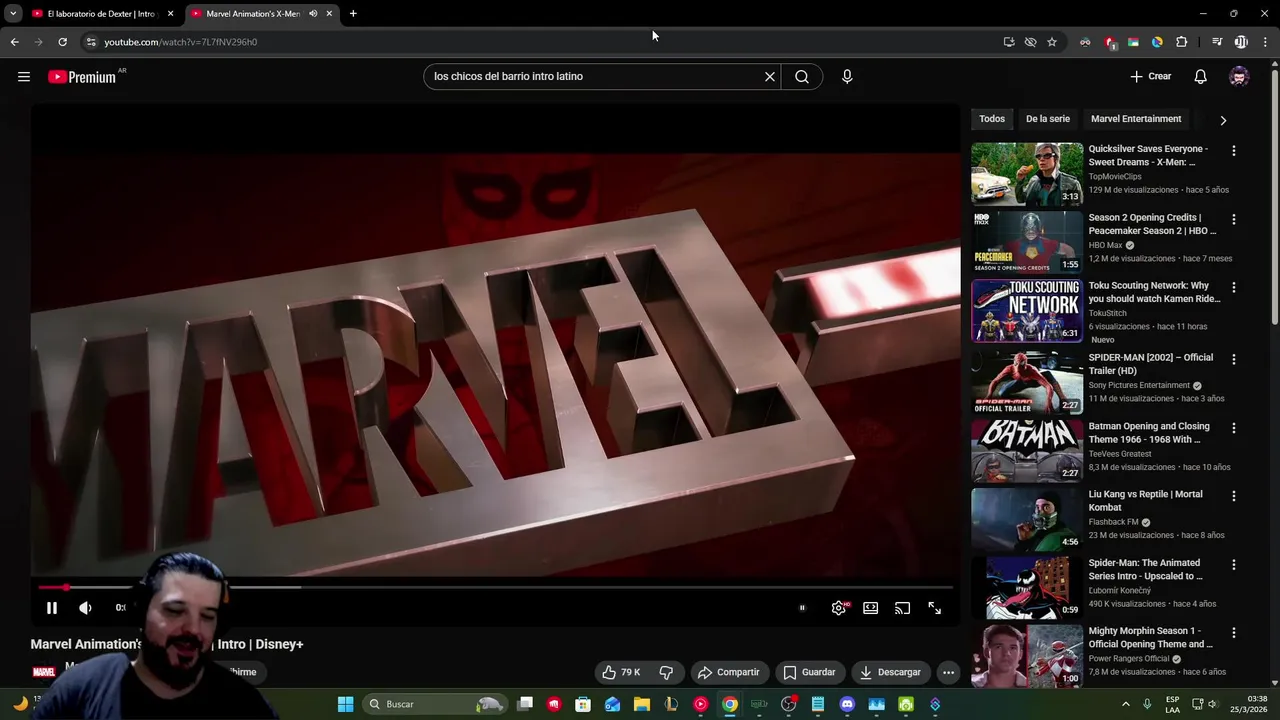Reload the current page
The width and height of the screenshot is (1280, 720).
click(x=62, y=42)
